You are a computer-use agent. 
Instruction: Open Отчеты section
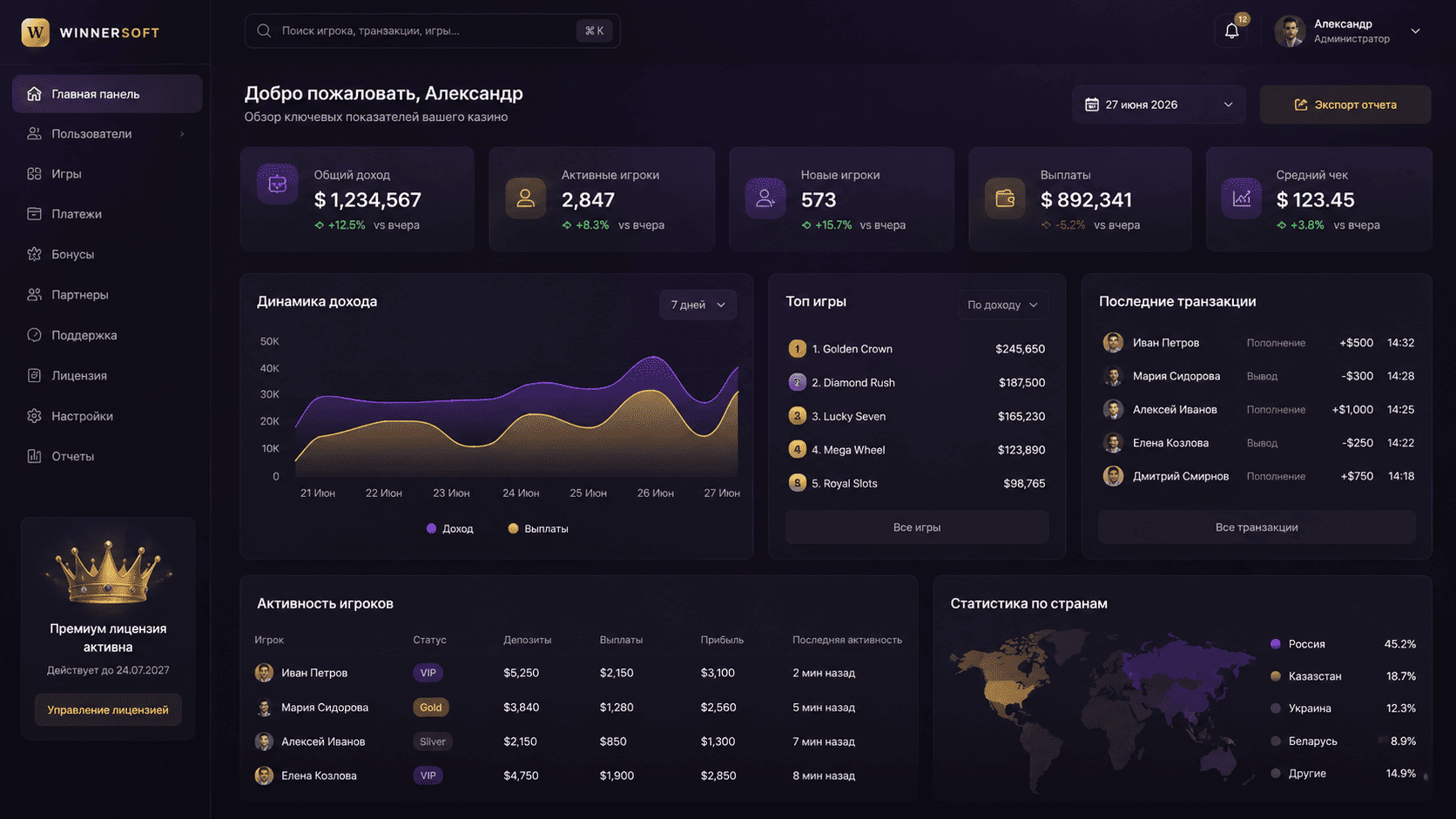[107, 456]
